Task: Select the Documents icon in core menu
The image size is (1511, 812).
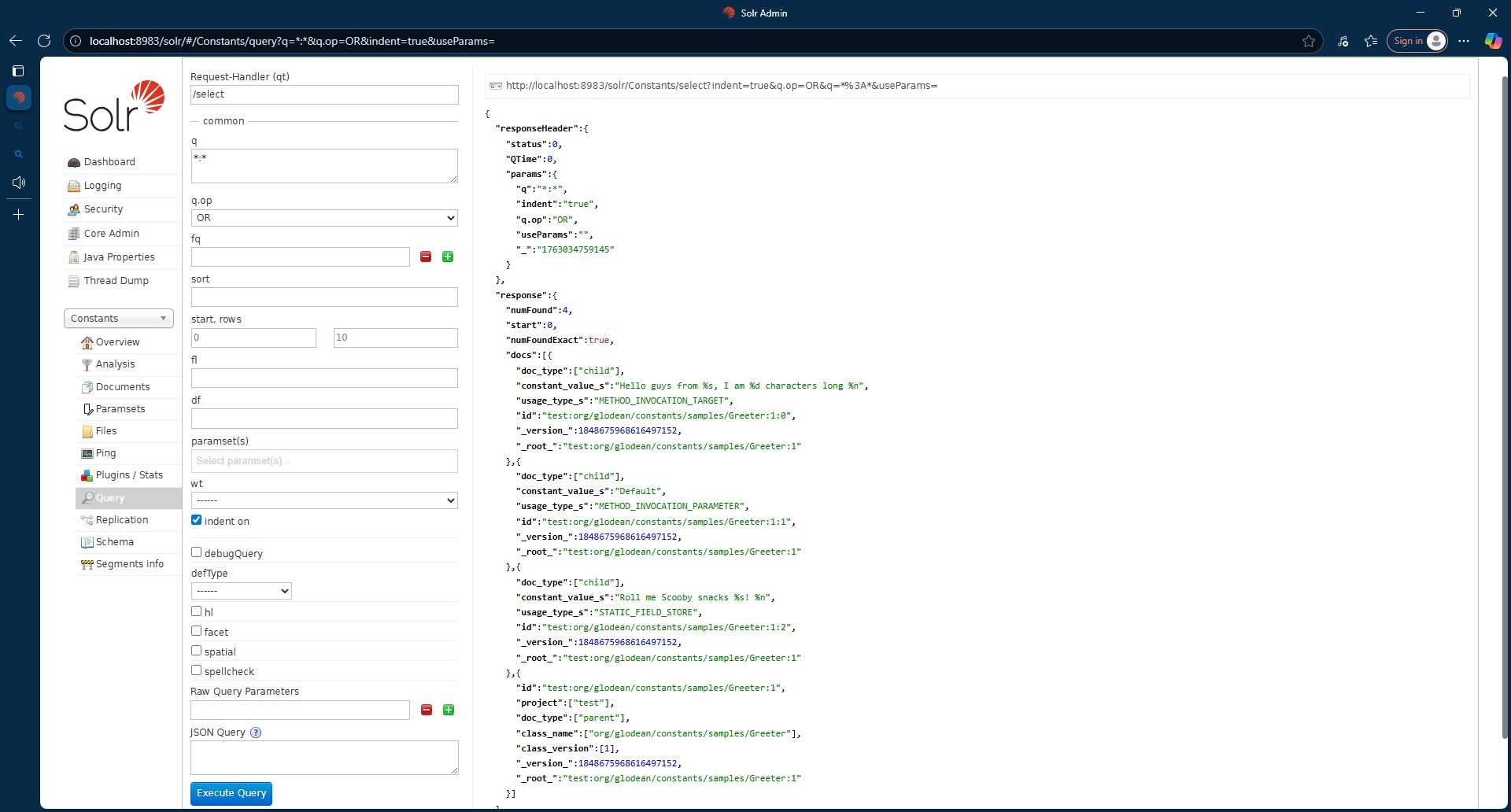Action: tap(87, 386)
